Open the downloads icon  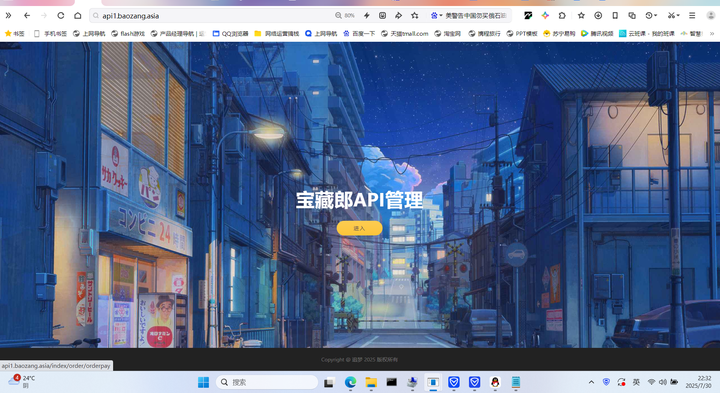point(598,16)
